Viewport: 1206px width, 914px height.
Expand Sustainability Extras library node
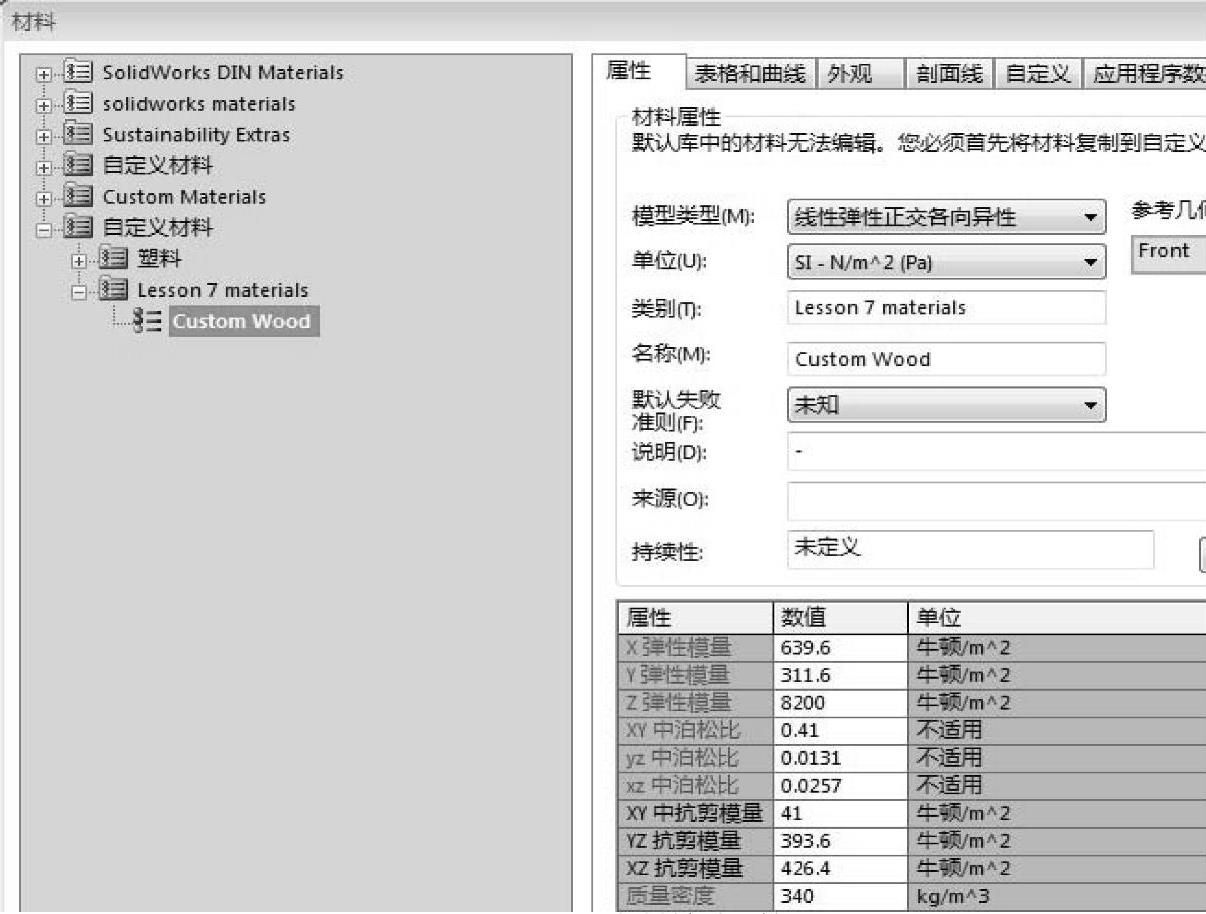[43, 136]
